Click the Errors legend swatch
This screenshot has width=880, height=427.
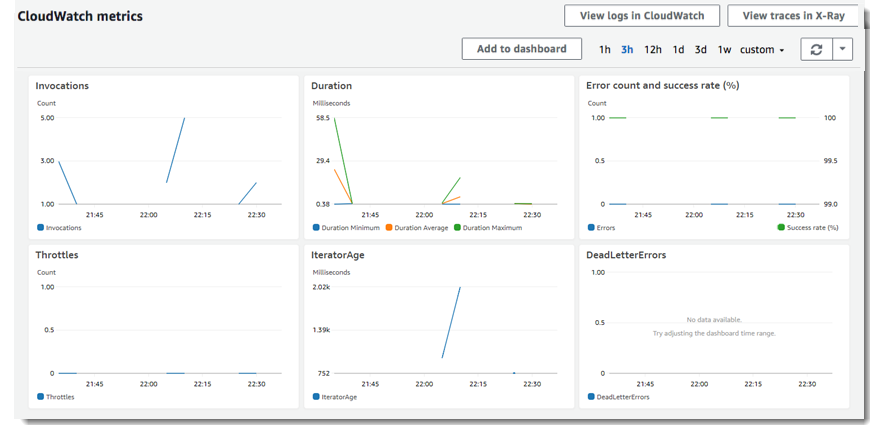click(x=591, y=228)
